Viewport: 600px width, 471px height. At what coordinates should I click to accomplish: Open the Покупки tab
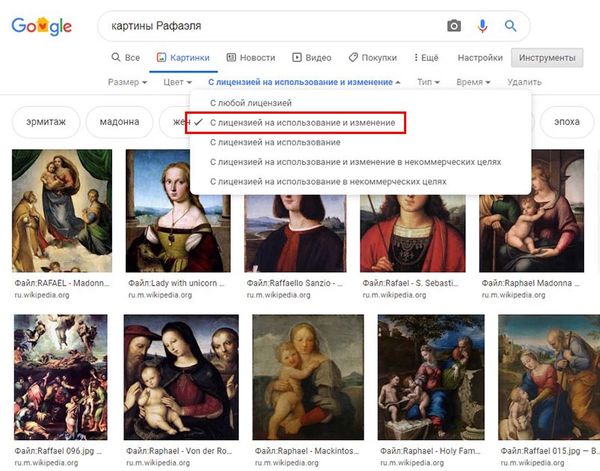click(373, 58)
